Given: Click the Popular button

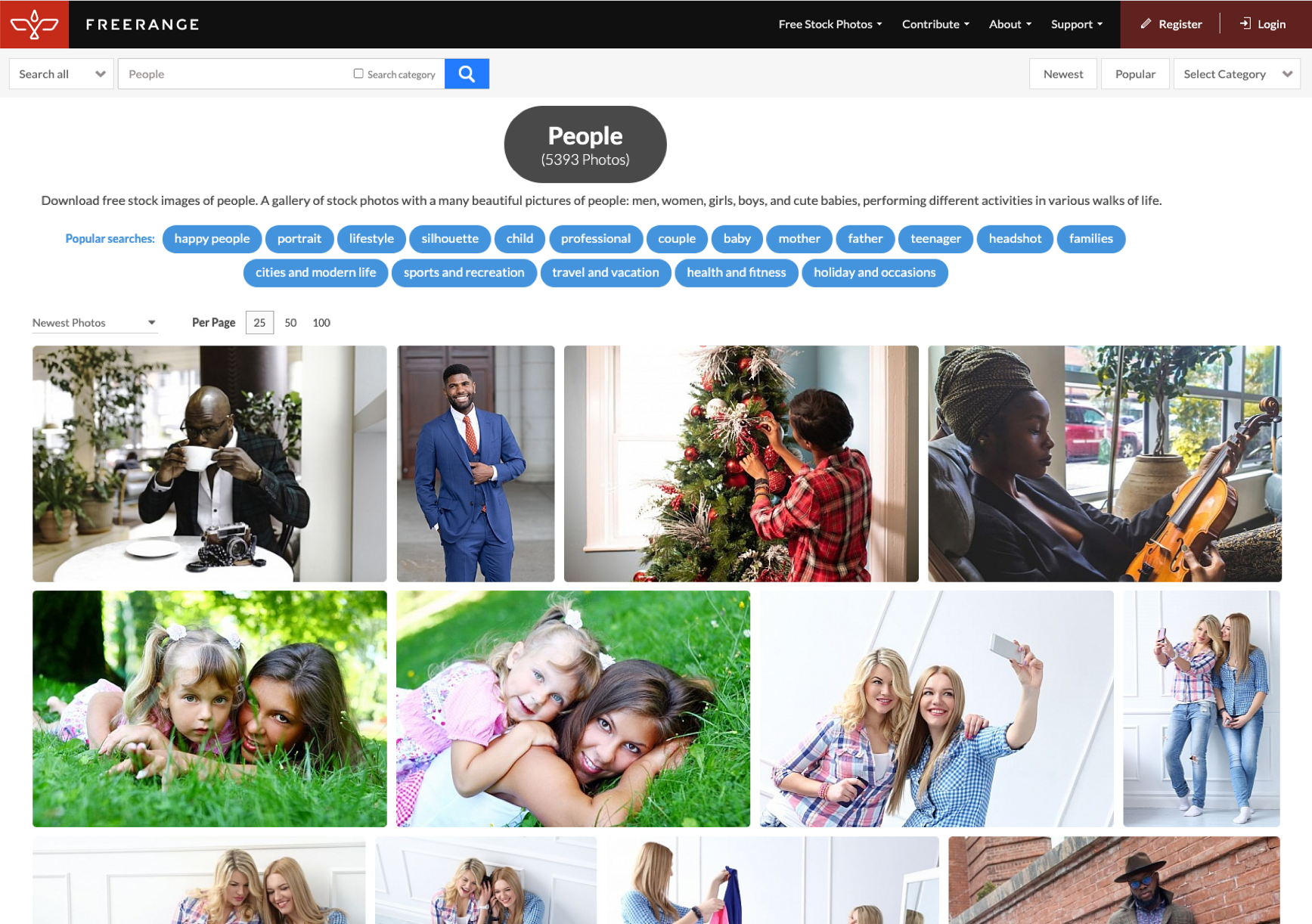Looking at the screenshot, I should pos(1135,73).
